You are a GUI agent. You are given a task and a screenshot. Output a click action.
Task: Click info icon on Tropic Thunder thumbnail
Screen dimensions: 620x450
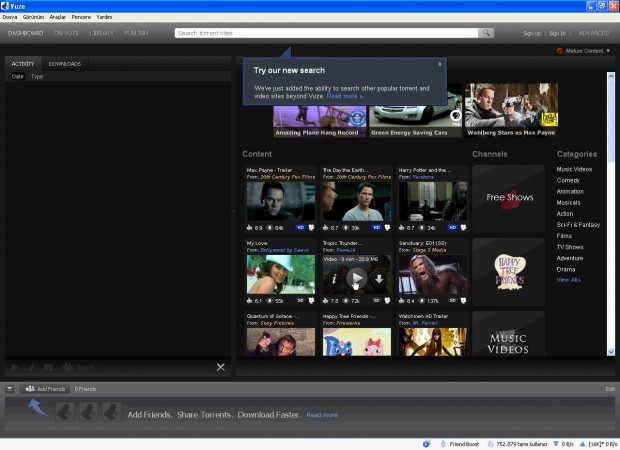coord(335,278)
